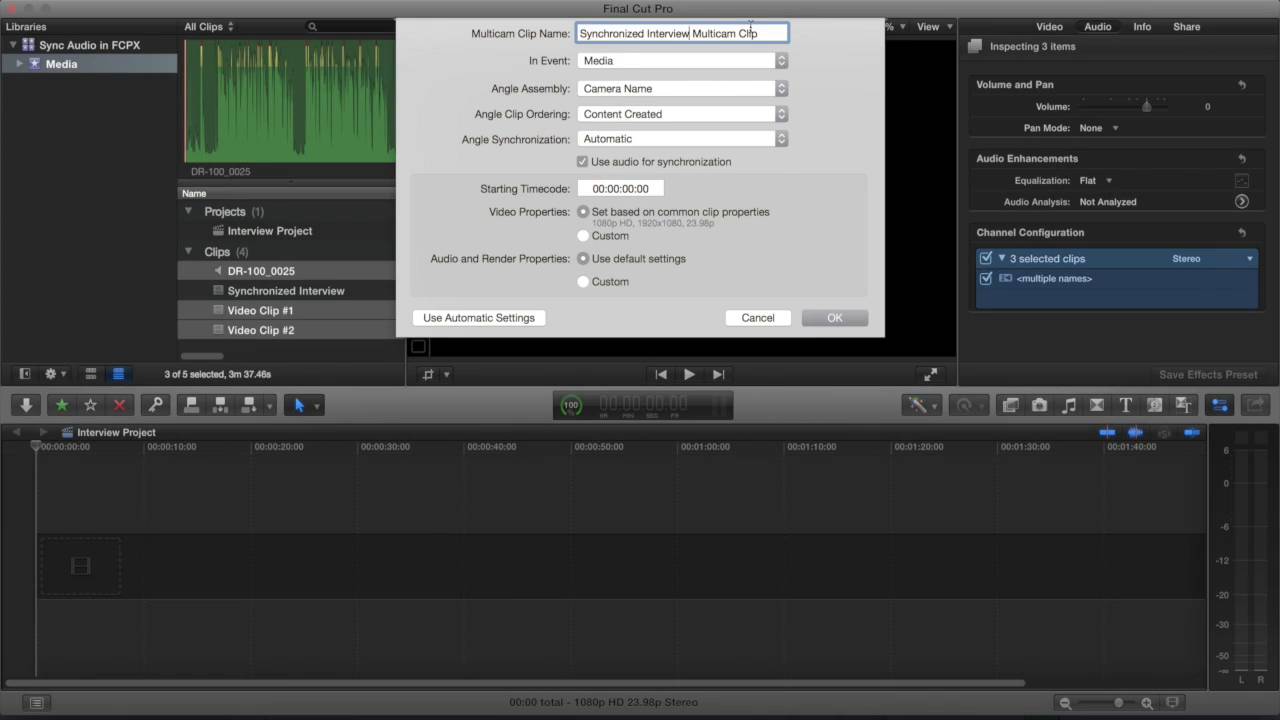
Task: Collapse the Projects group triangle
Action: (188, 211)
